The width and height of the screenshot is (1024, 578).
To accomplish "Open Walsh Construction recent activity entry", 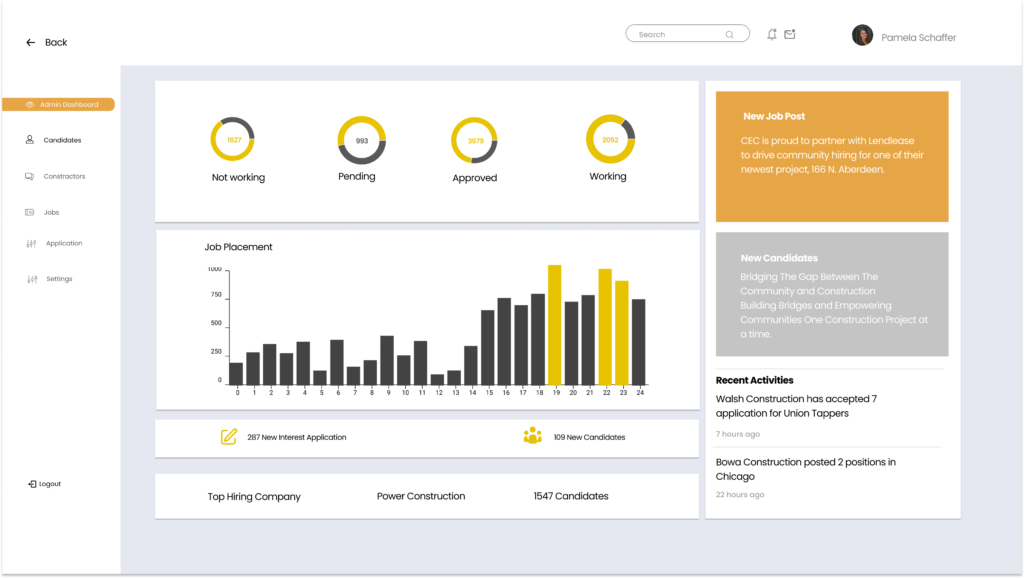I will click(x=796, y=406).
